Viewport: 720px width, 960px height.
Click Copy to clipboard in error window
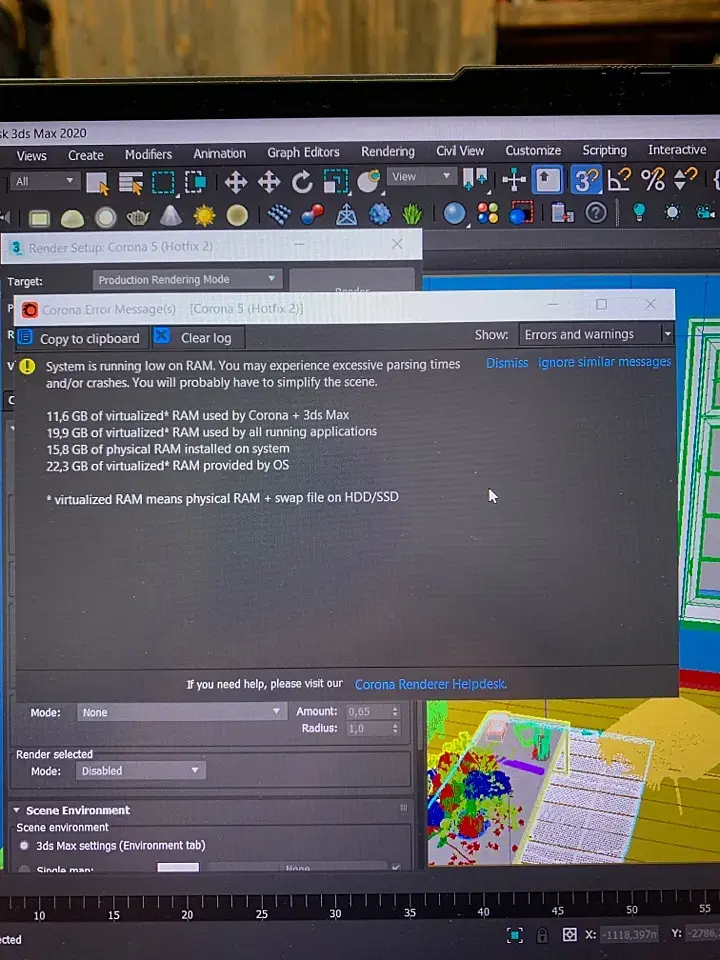point(81,339)
